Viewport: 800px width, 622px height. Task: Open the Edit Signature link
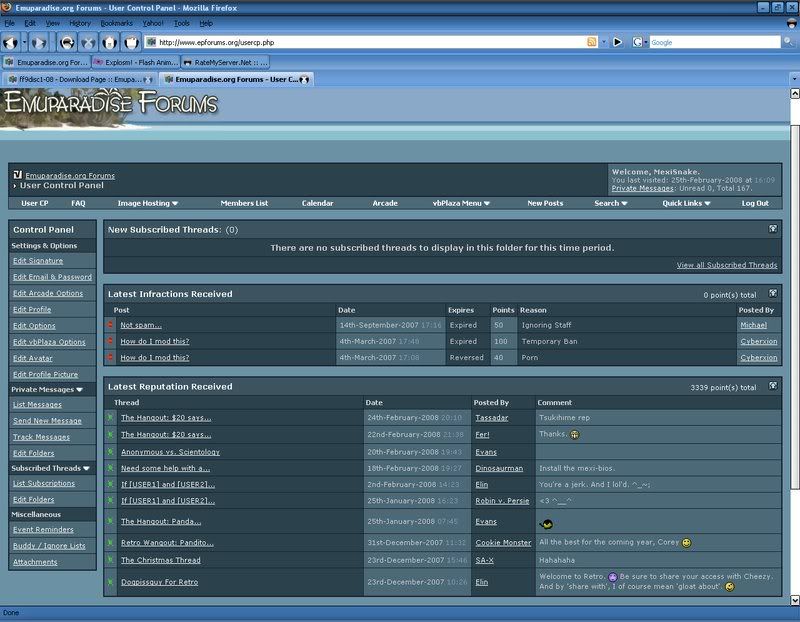38,261
